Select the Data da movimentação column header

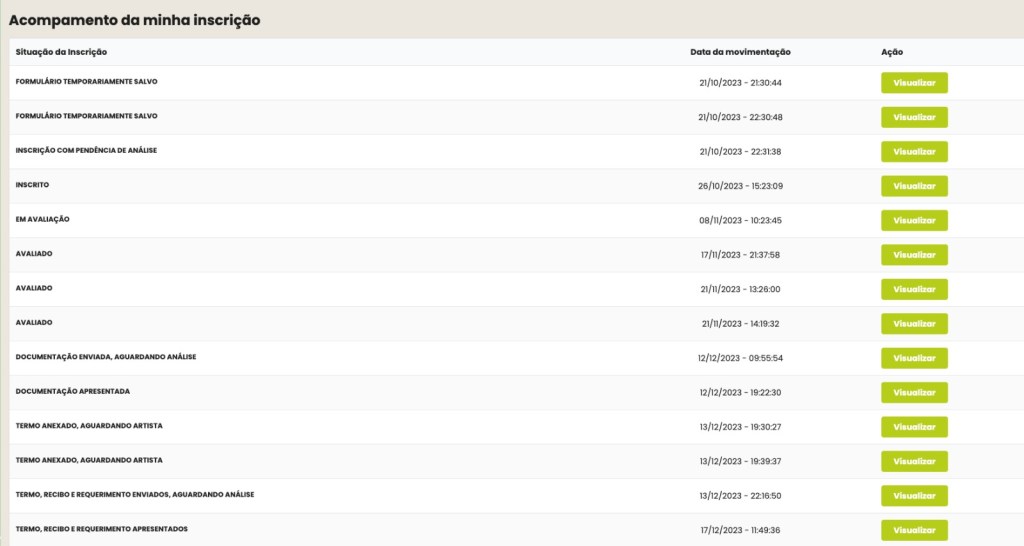[740, 52]
